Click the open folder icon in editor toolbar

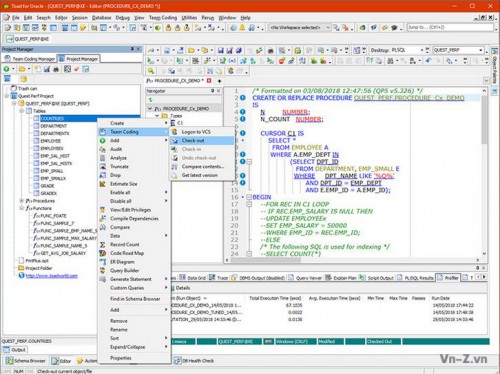191,50
